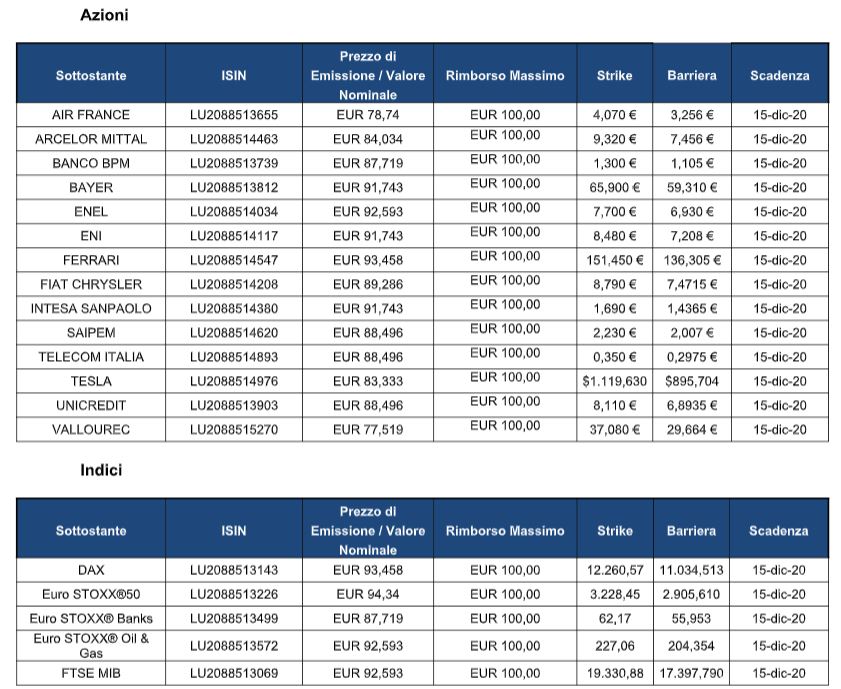Select the AIR FRANCE underlying cell
Viewport: 841px width, 689px height.
pyautogui.click(x=91, y=115)
